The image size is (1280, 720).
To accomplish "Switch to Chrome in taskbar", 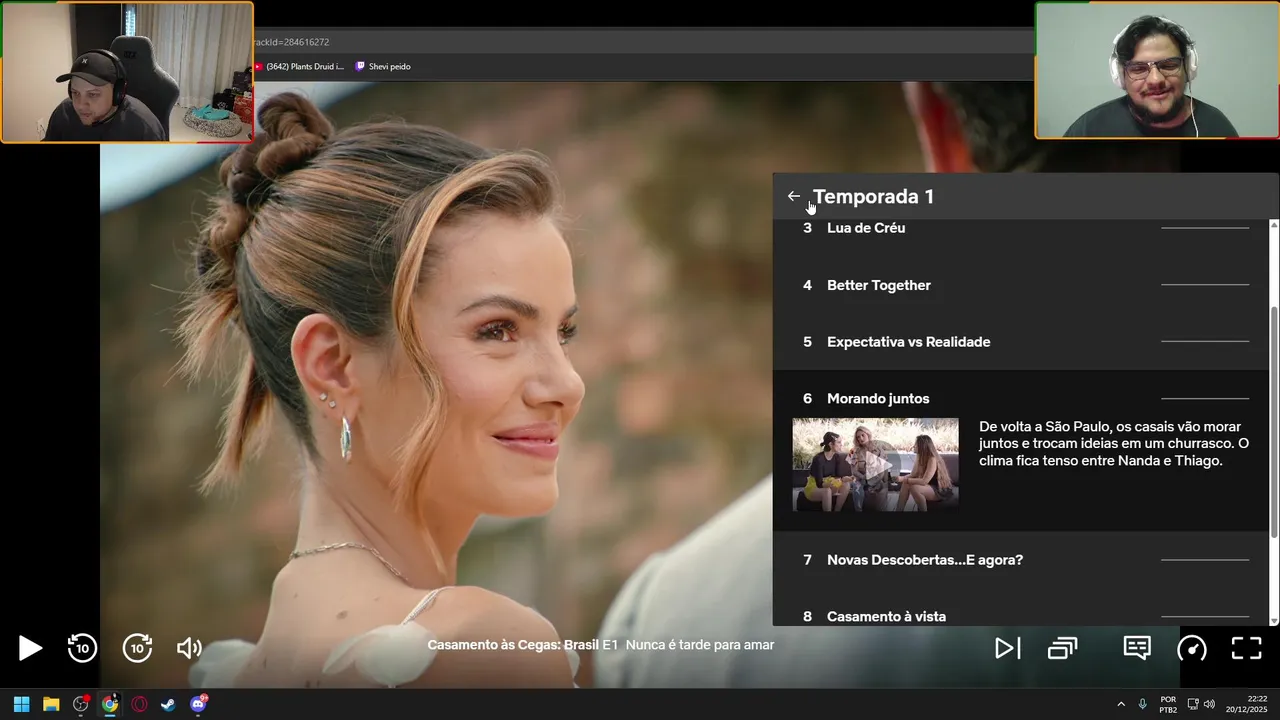I will 110,704.
